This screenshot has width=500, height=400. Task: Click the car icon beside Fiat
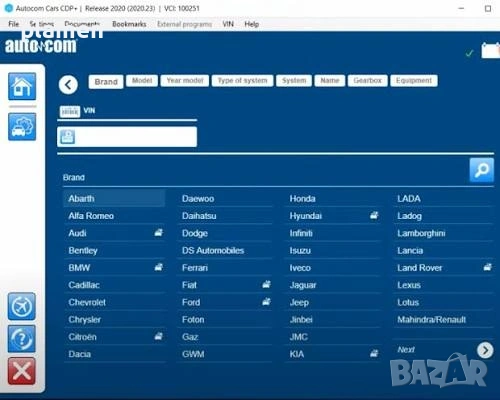266,285
